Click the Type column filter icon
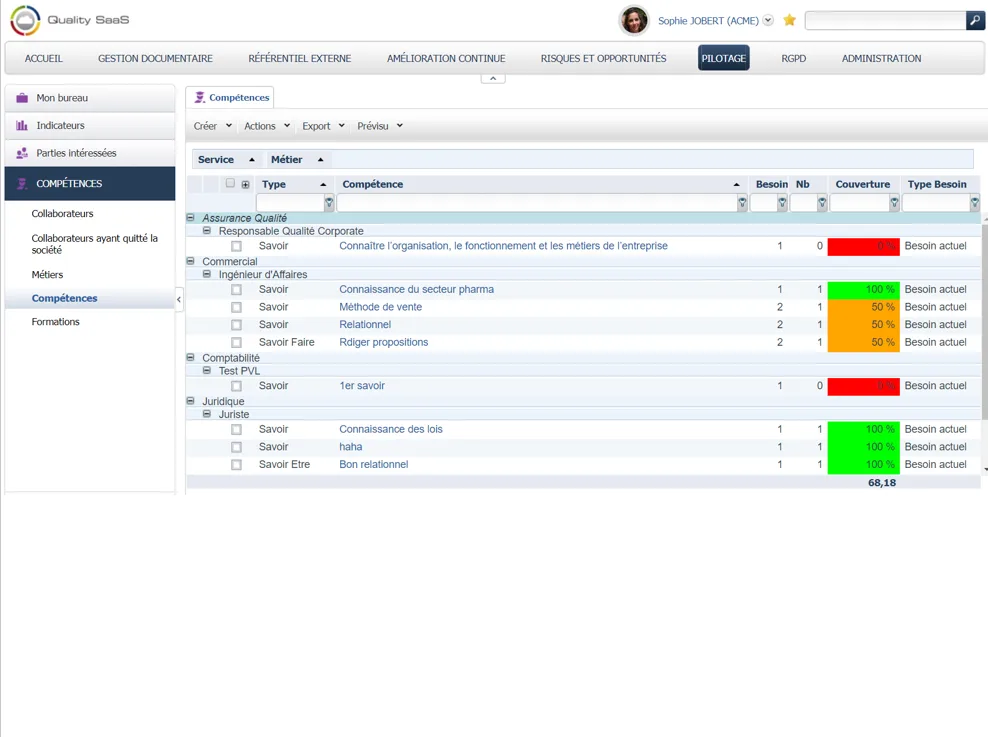Viewport: 988px width, 737px height. [329, 203]
